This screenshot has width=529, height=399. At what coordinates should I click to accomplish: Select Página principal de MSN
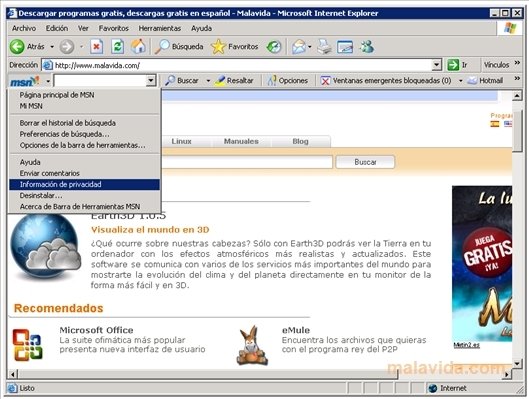pyautogui.click(x=84, y=95)
